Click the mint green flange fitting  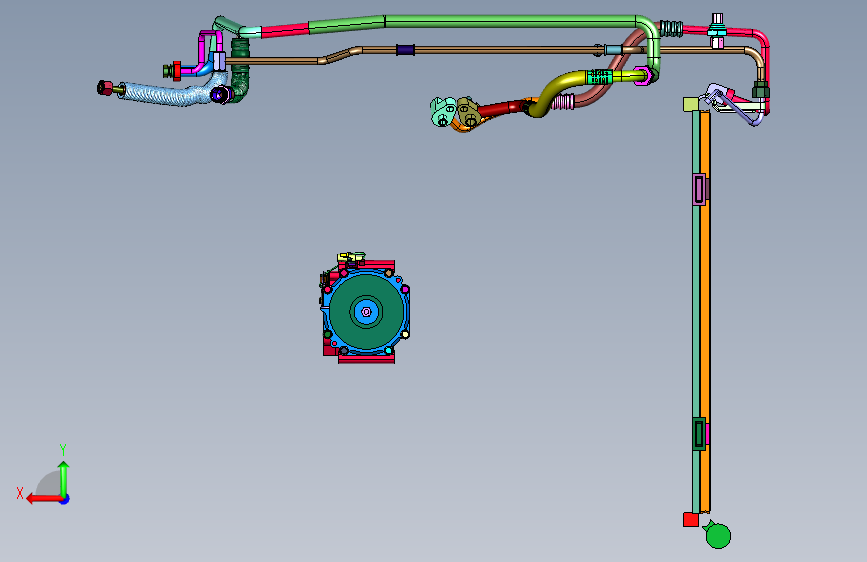[442, 112]
